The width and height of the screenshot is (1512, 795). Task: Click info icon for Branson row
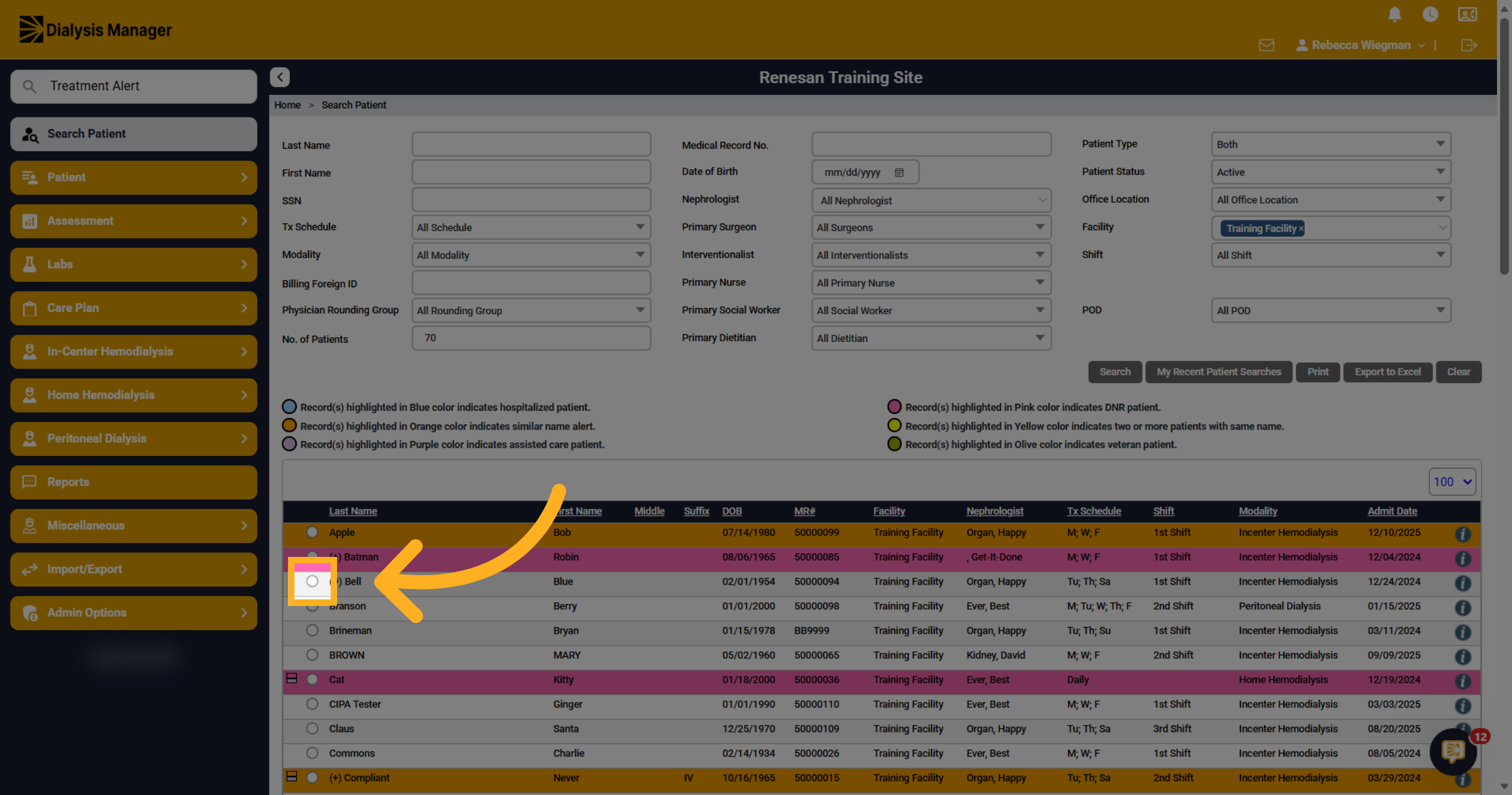(x=1463, y=607)
